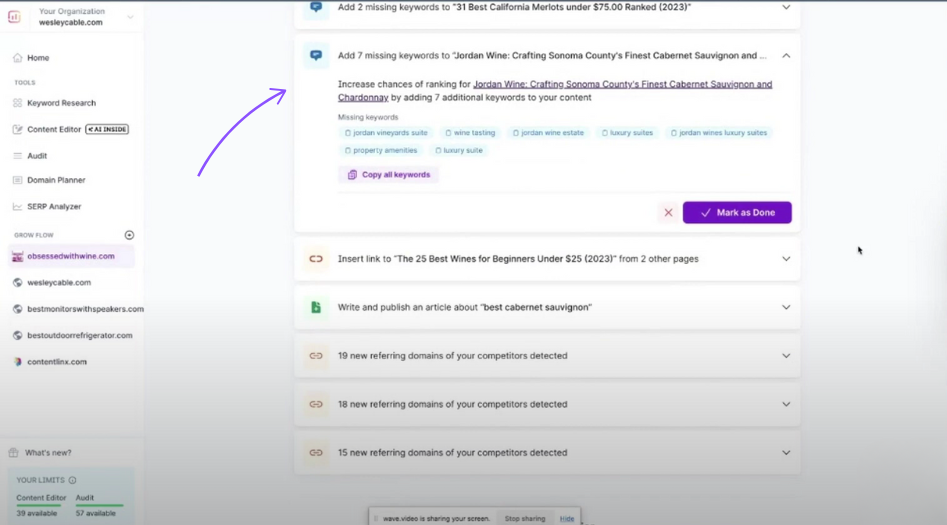Click the Domain Planner icon
This screenshot has height=525, width=947.
18,180
